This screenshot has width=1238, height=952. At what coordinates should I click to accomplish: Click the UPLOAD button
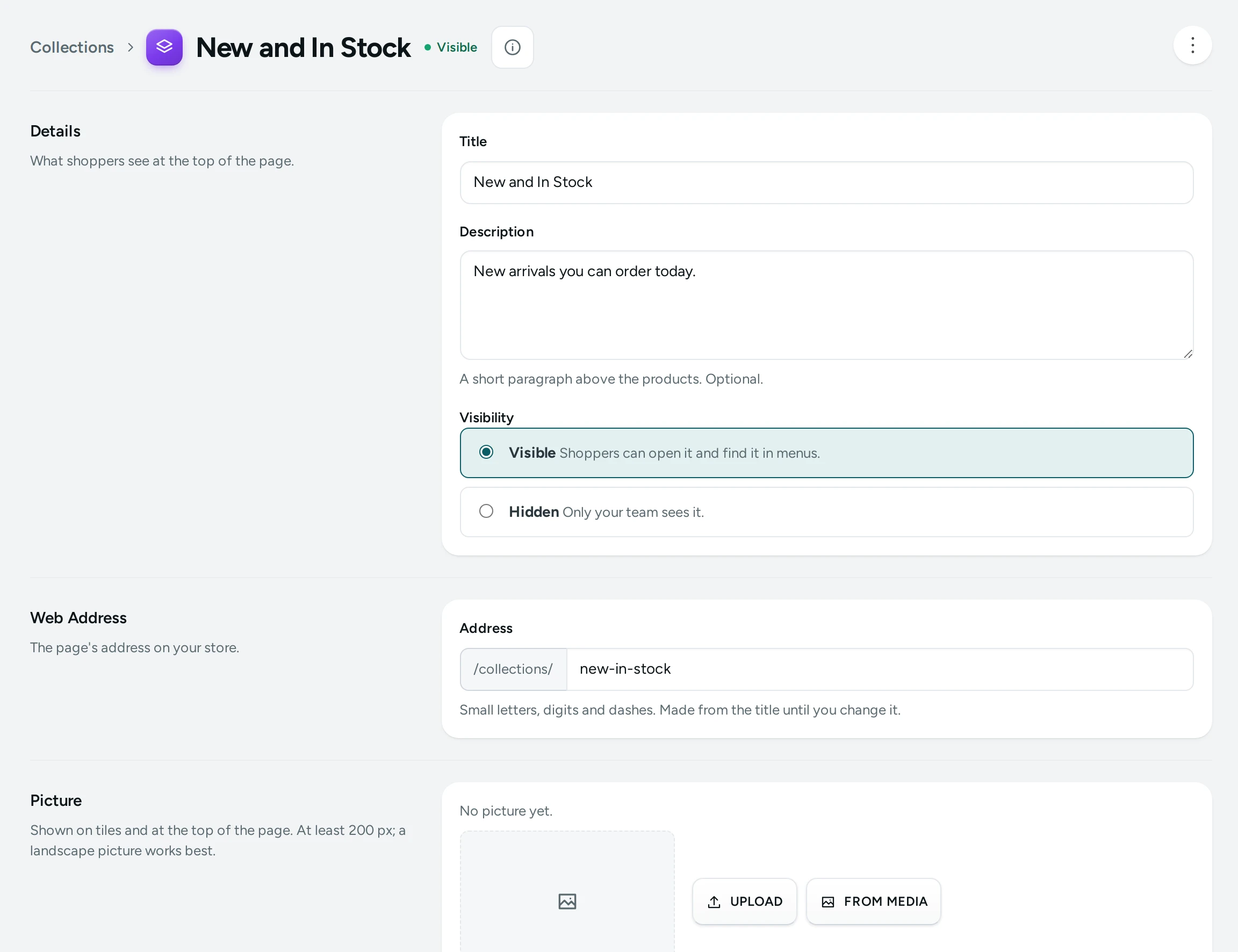point(745,901)
